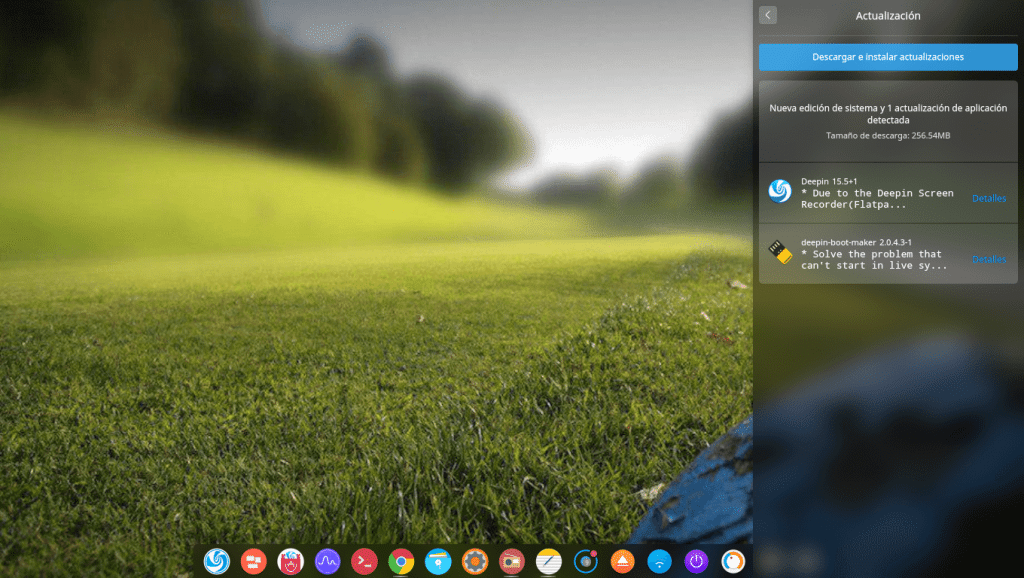Open 'Detalles' link for deepin-boot-maker
This screenshot has width=1024, height=578.
coord(988,259)
